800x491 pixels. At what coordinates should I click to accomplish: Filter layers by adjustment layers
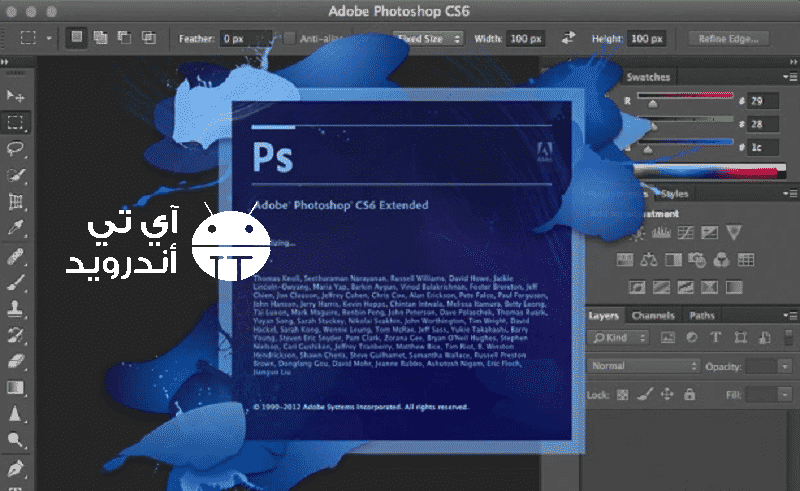point(692,337)
